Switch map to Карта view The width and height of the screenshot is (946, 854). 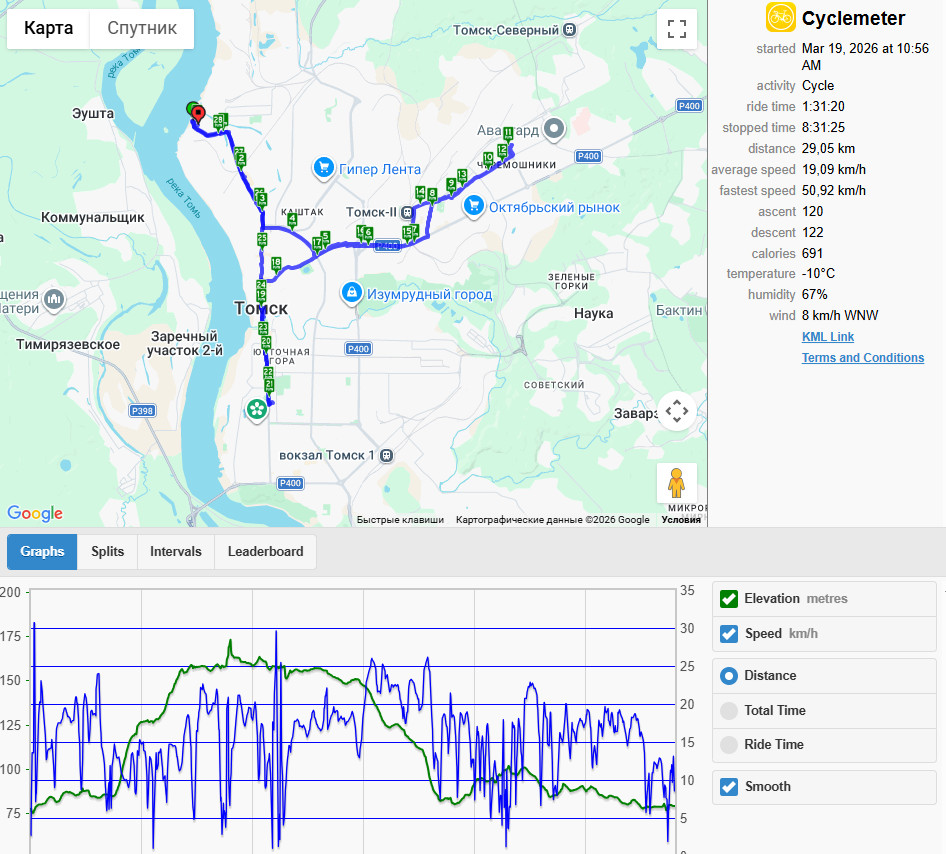click(48, 28)
